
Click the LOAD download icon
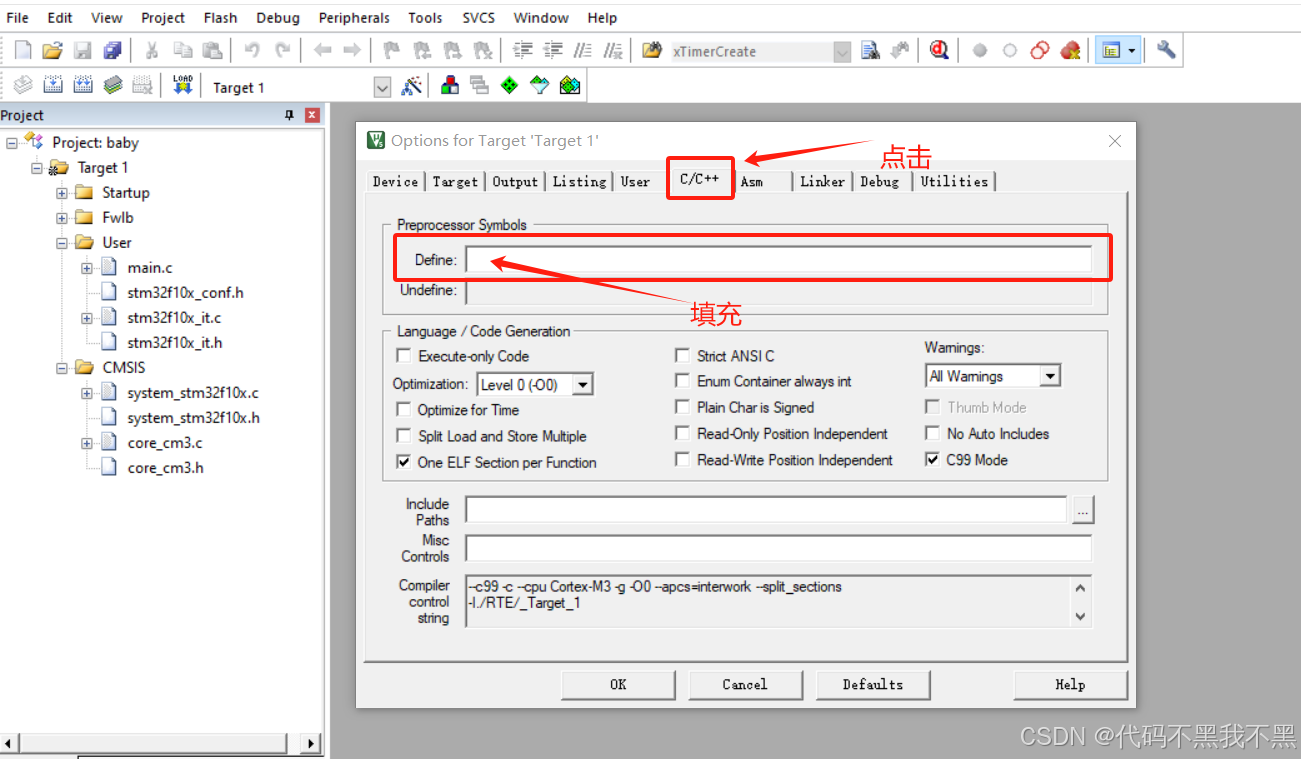(x=182, y=86)
